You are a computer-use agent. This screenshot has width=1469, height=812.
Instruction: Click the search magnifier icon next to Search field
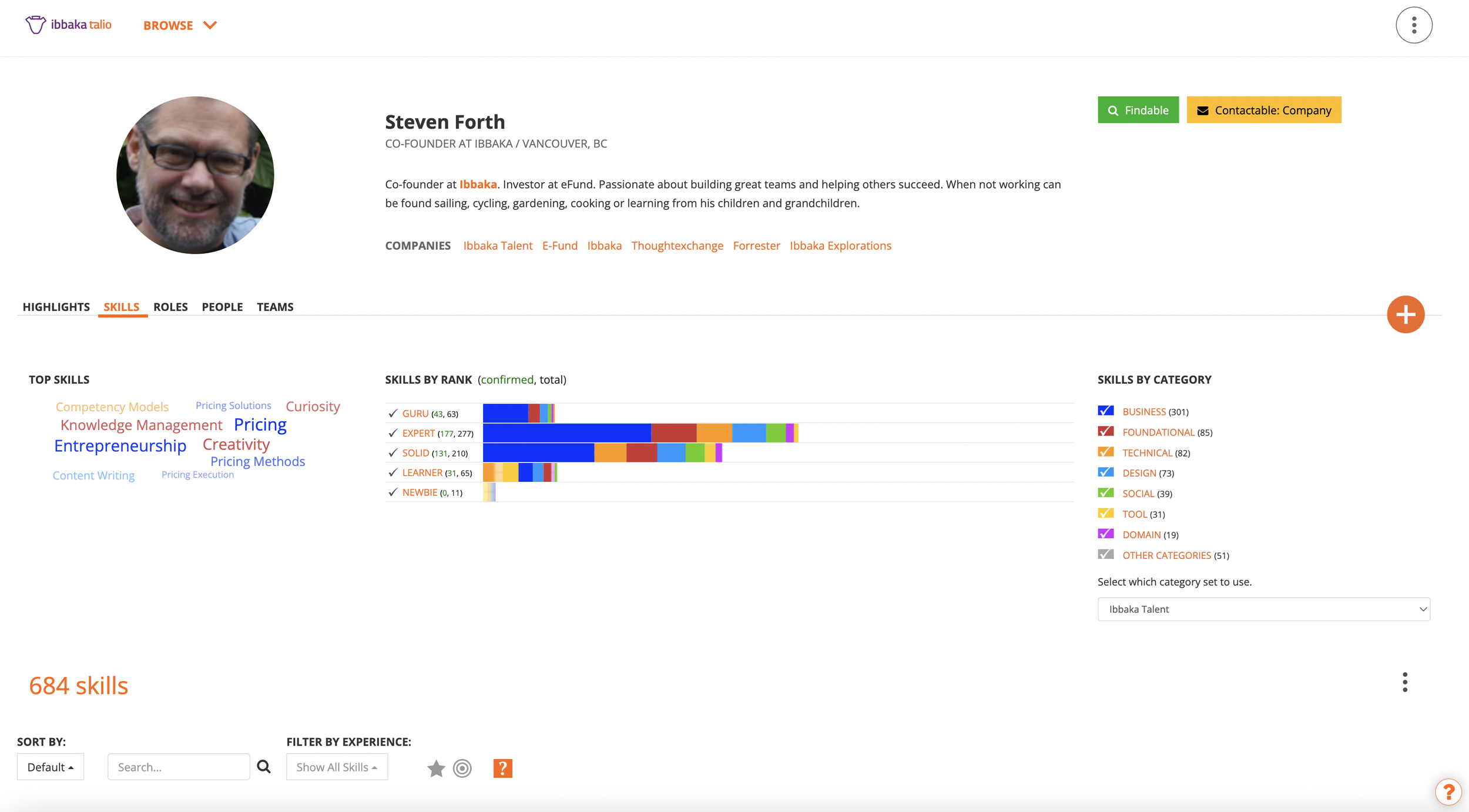click(x=264, y=767)
